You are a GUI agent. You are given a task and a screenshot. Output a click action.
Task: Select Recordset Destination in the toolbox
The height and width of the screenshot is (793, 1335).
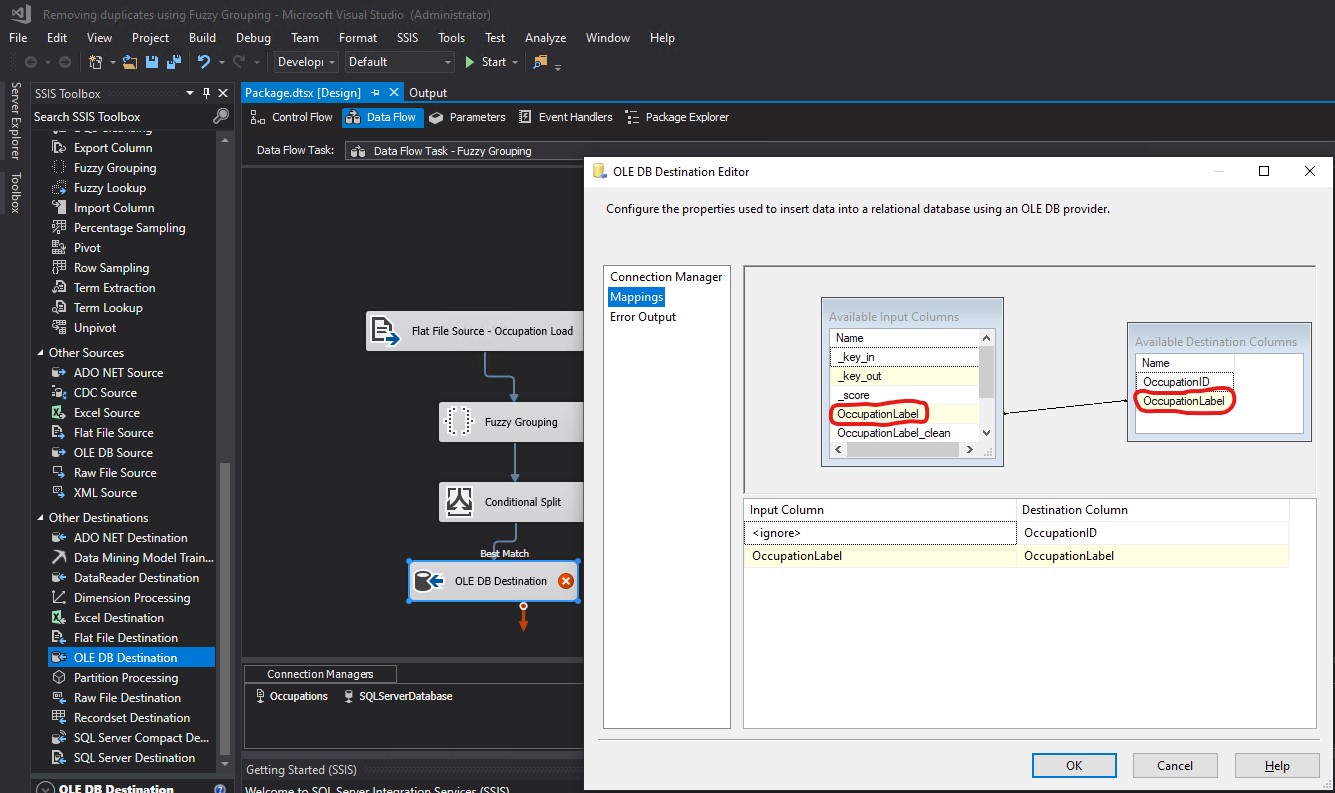(x=132, y=718)
